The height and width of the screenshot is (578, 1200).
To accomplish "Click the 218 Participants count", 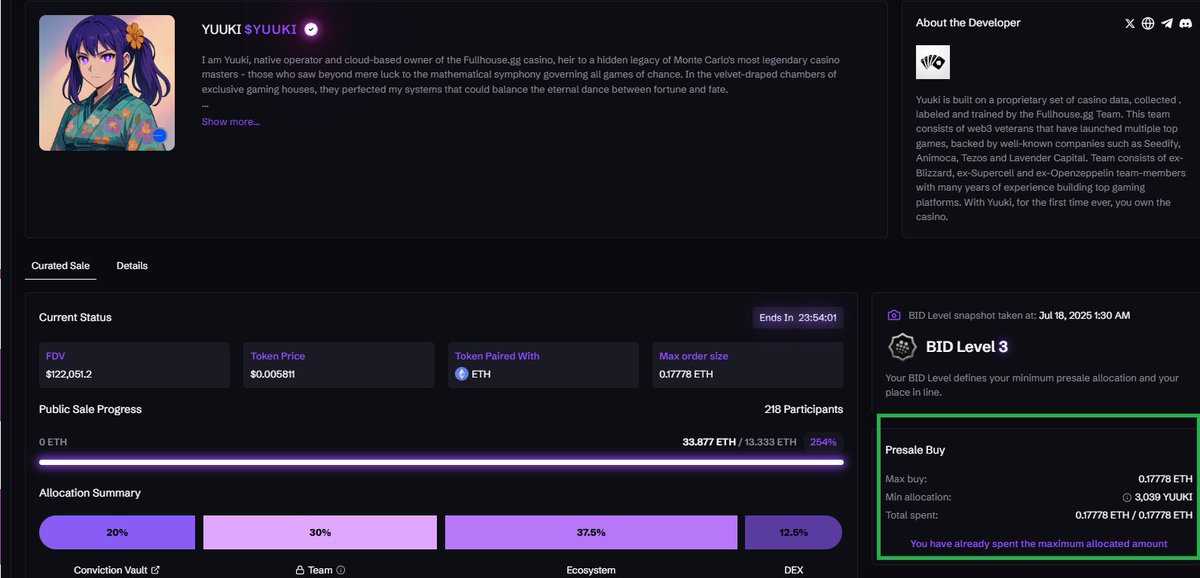I will pyautogui.click(x=803, y=409).
